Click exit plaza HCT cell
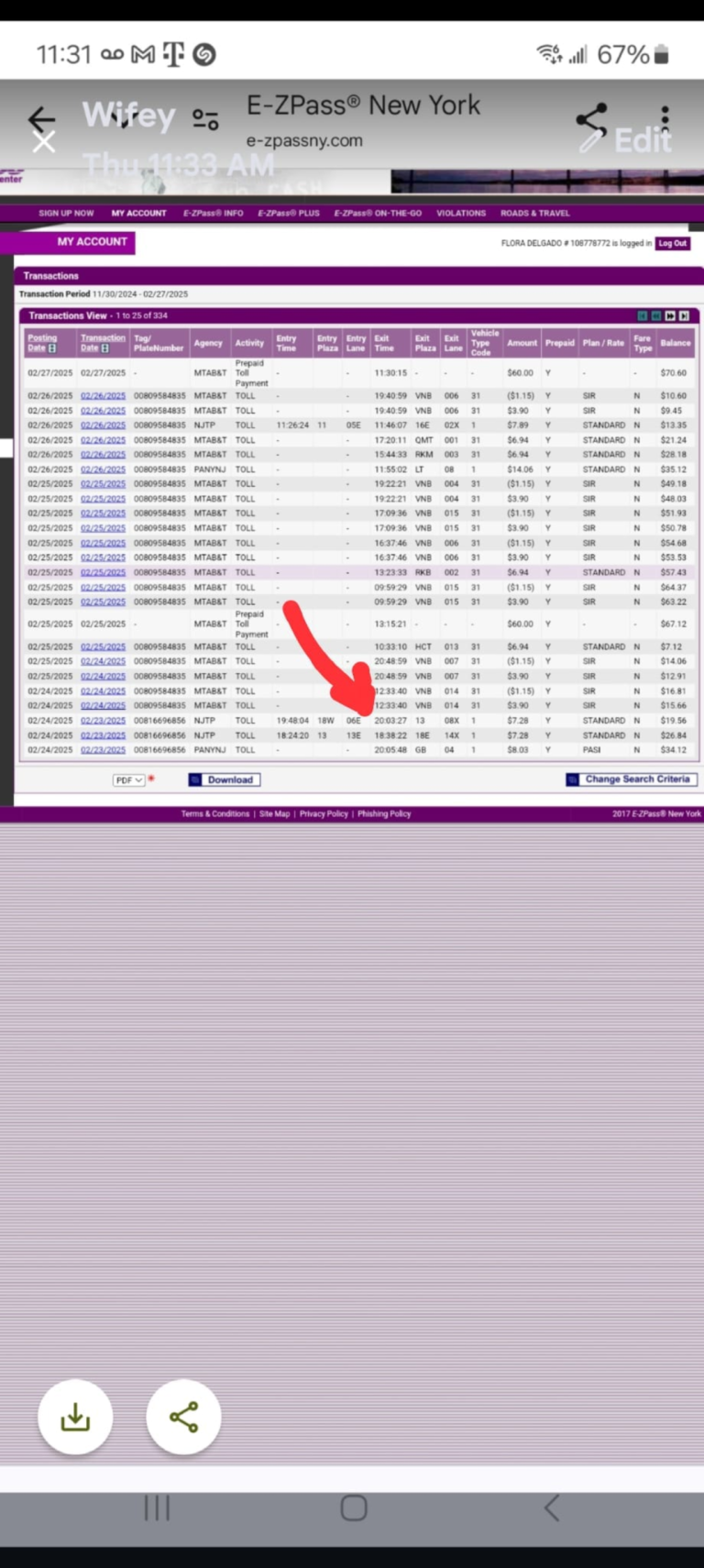 [x=423, y=646]
